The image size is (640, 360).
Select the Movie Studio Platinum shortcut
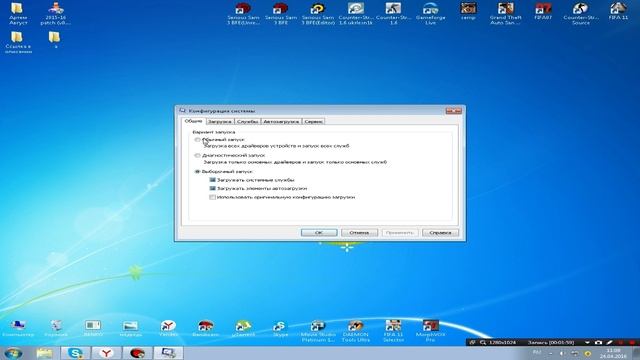tap(318, 331)
